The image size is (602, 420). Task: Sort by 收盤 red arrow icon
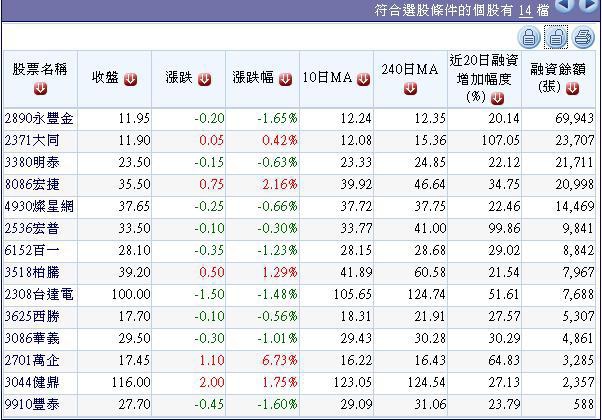click(131, 79)
